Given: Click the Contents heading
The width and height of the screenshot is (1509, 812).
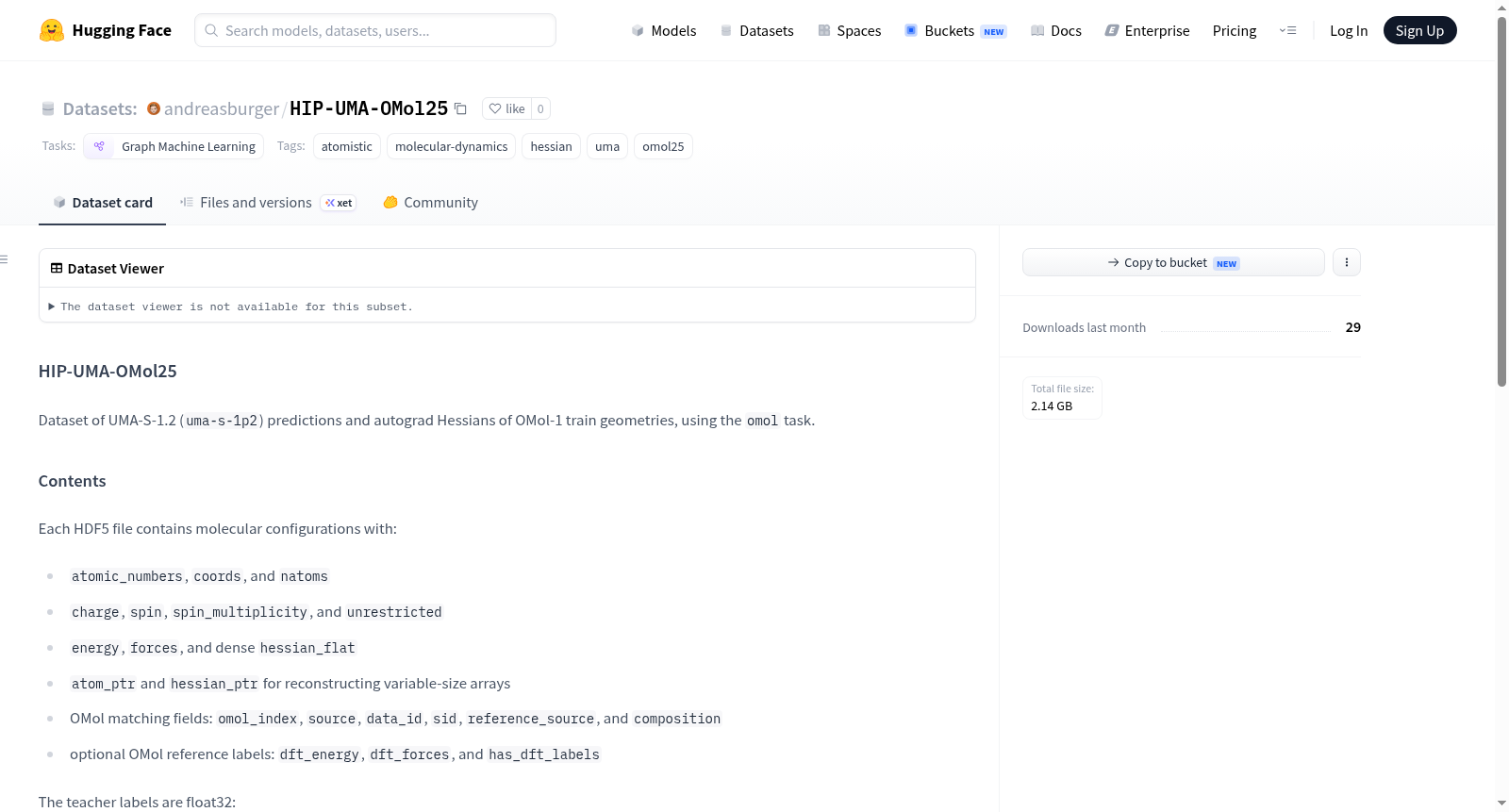Looking at the screenshot, I should [x=73, y=481].
